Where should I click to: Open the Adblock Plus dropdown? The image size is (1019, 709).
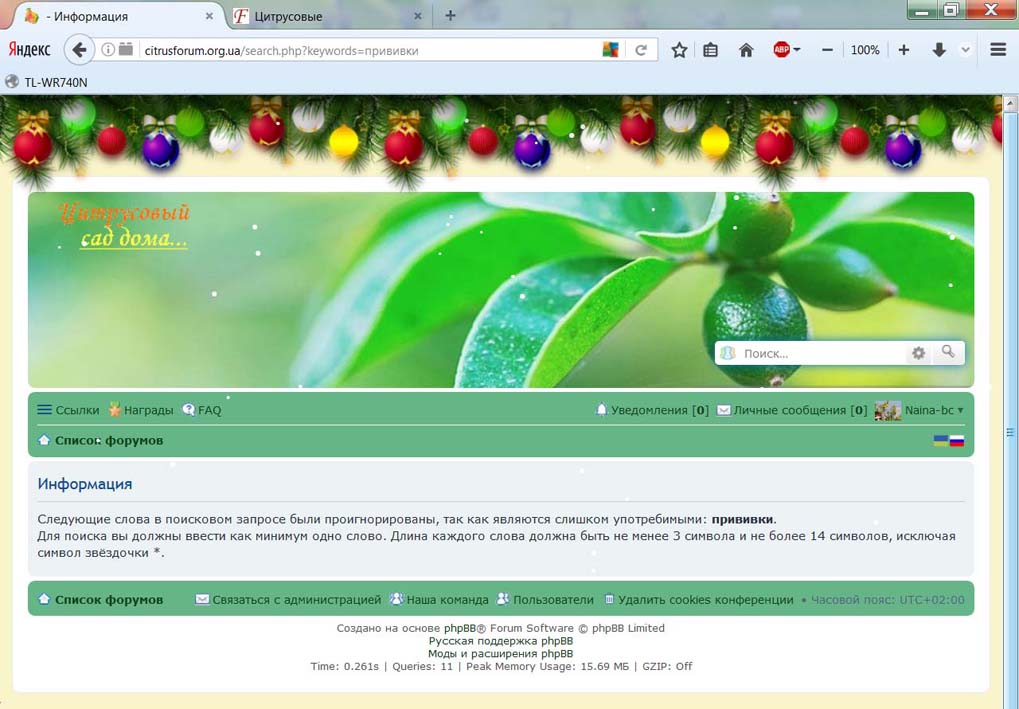tap(786, 50)
